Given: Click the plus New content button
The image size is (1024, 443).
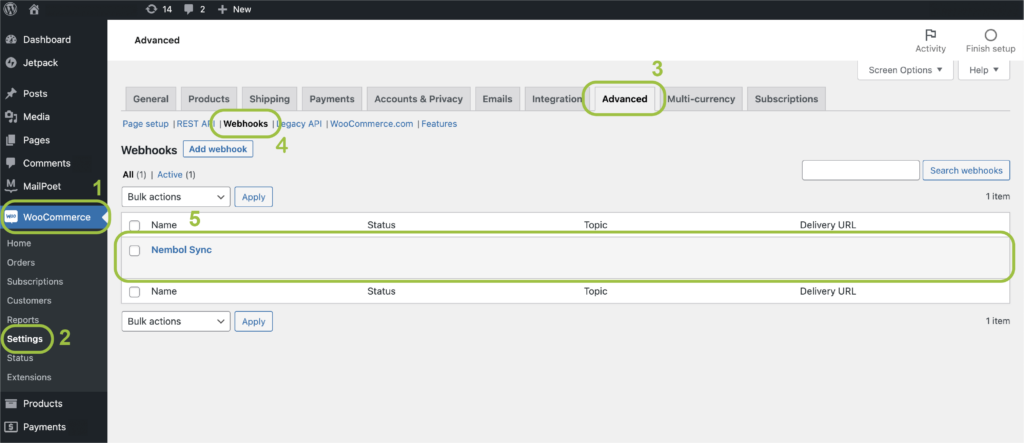Looking at the screenshot, I should [234, 9].
